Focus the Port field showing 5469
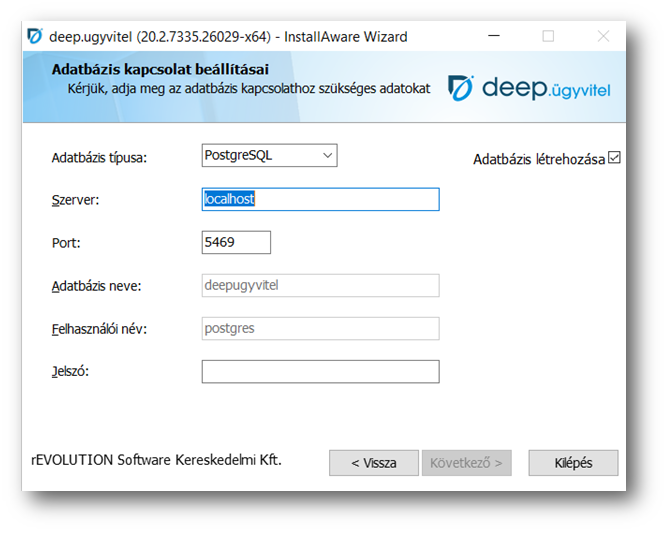This screenshot has height=533, width=668. (x=236, y=243)
